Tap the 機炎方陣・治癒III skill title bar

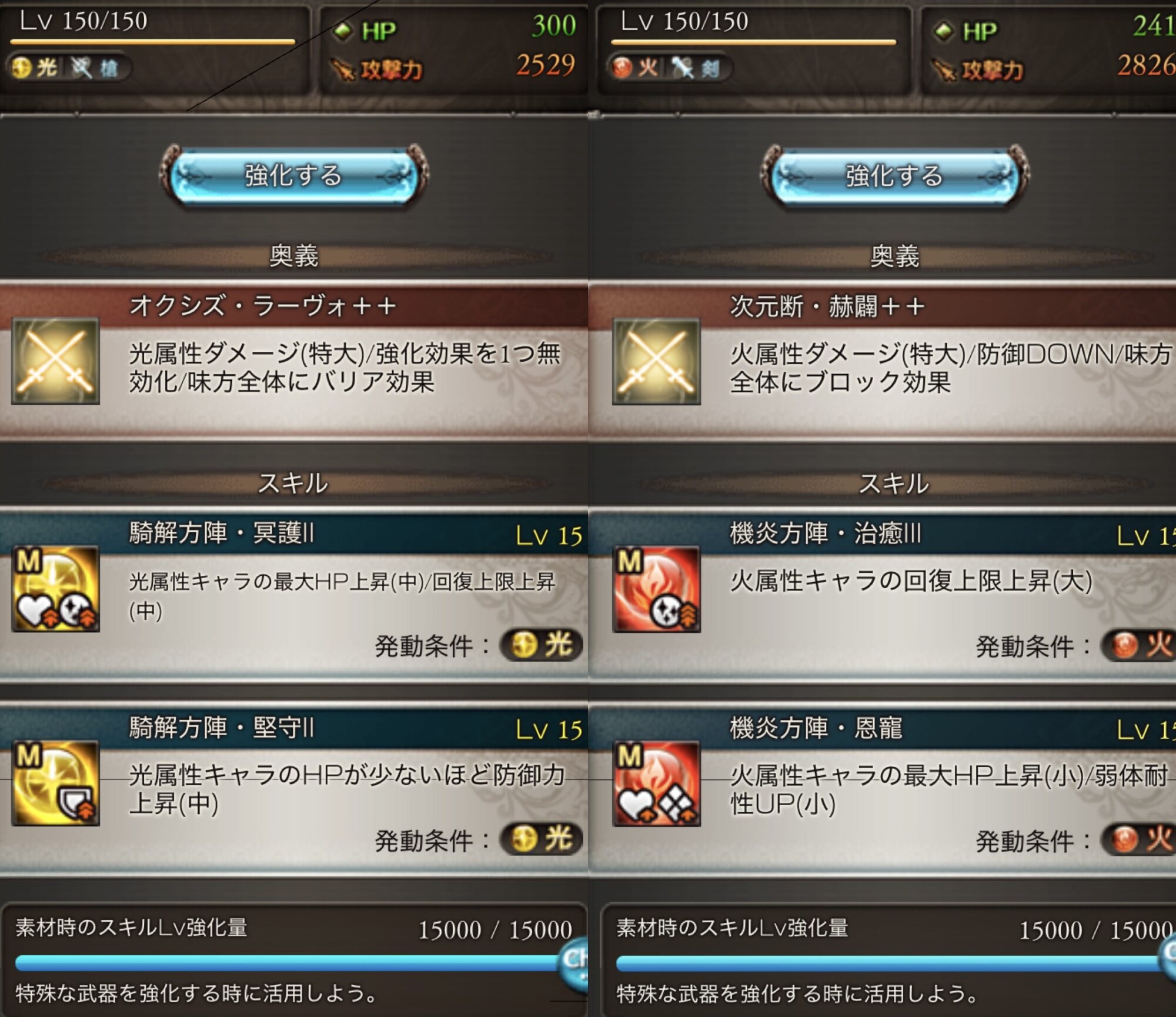pyautogui.click(x=882, y=534)
